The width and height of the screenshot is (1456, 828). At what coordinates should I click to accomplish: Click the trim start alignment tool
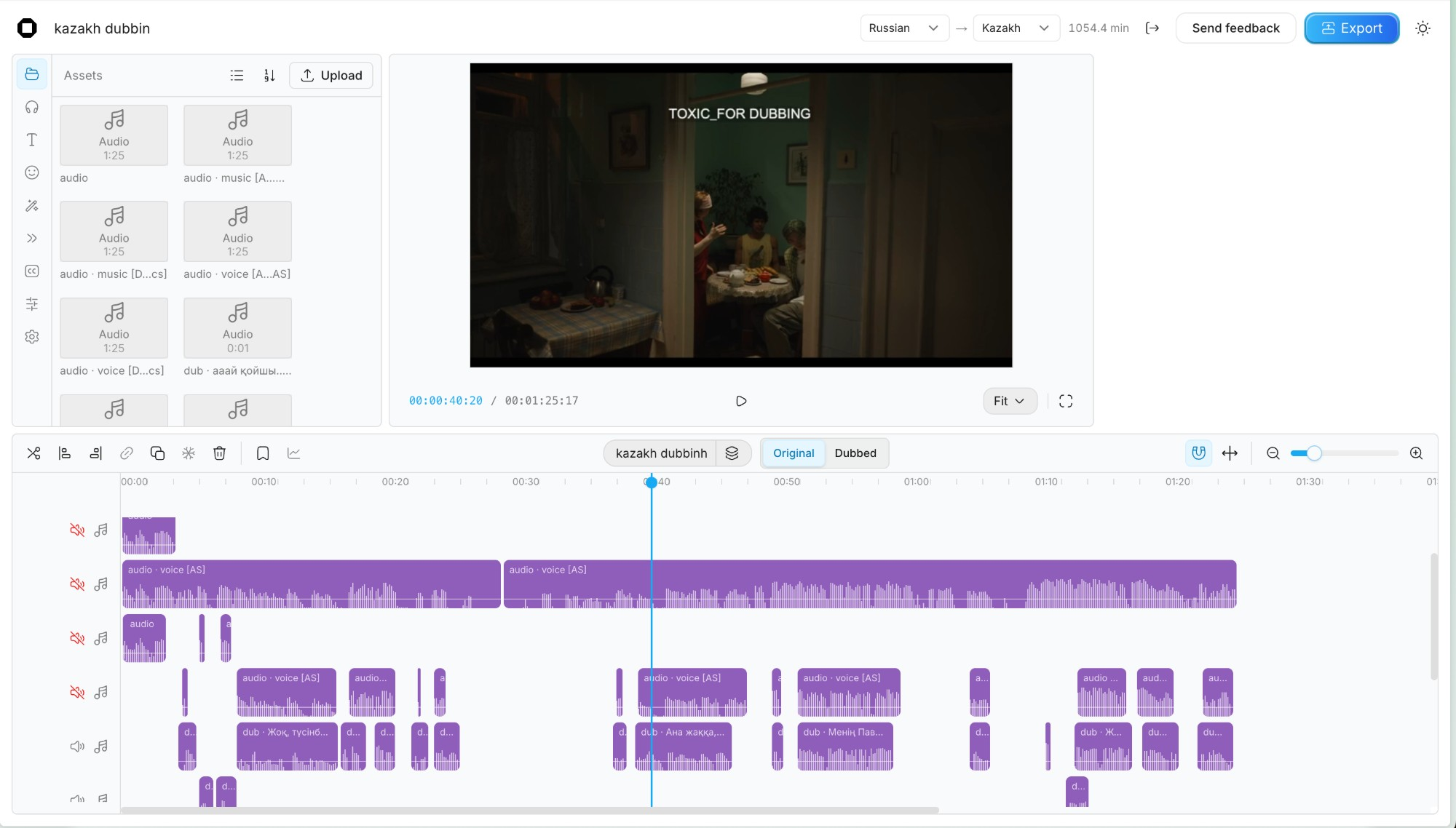pyautogui.click(x=65, y=453)
